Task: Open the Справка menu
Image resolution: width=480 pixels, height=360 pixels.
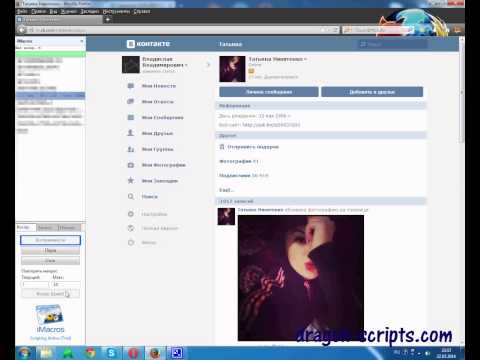Action: click(142, 11)
